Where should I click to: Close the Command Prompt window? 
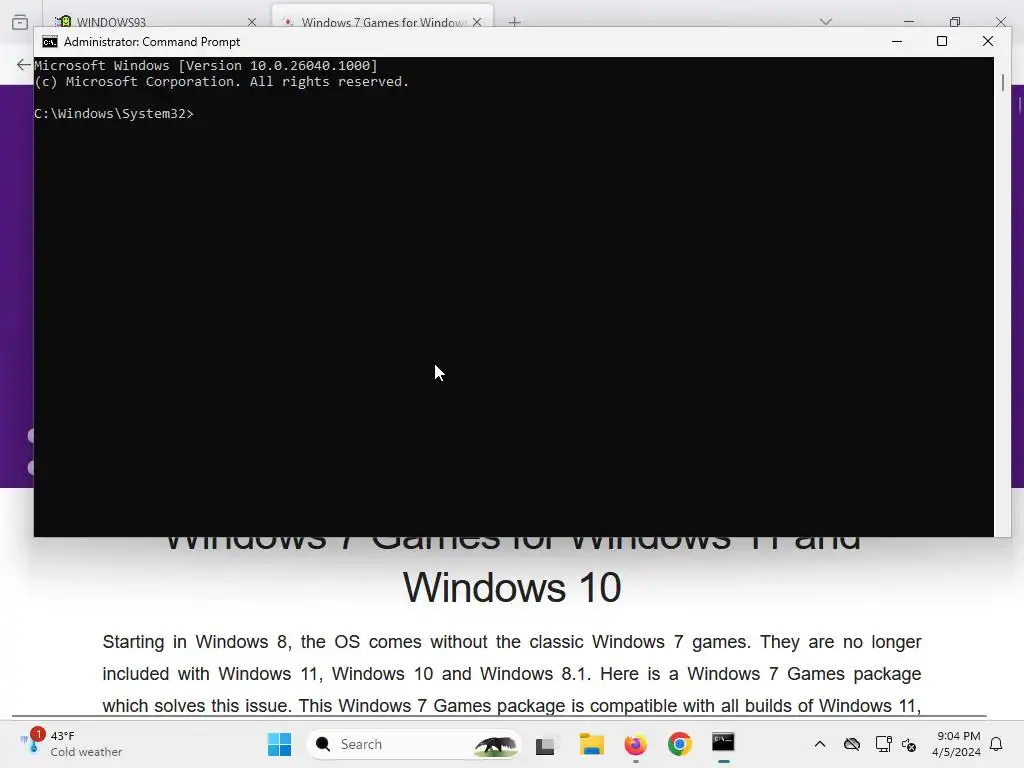coord(987,41)
